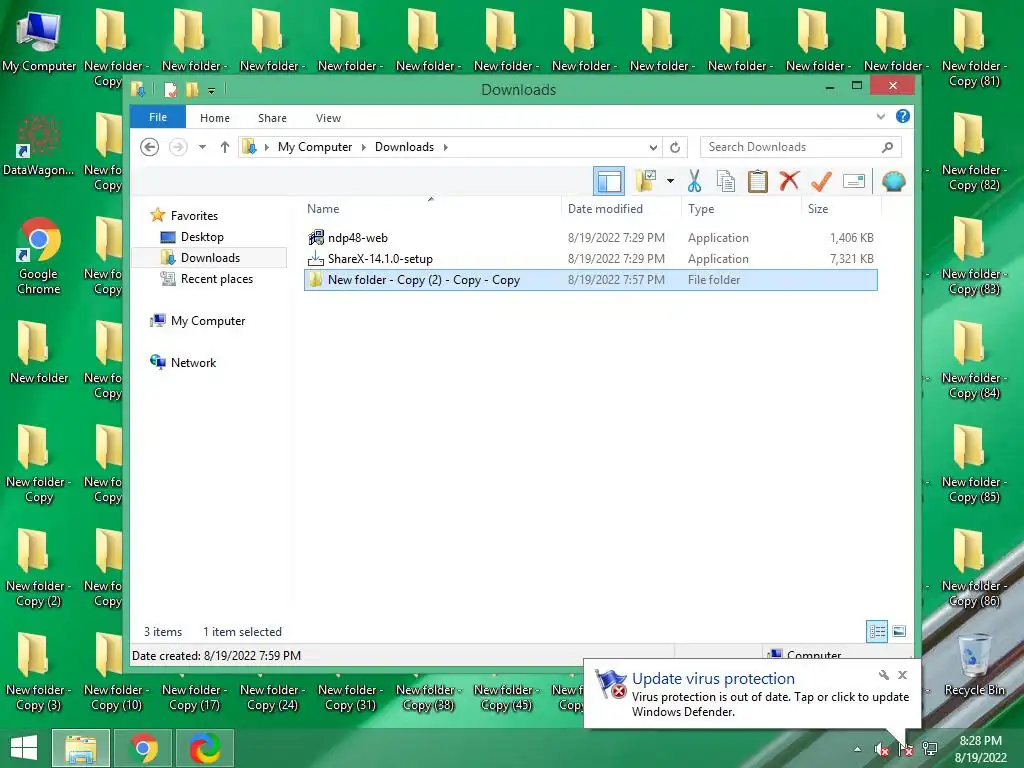Click the muted volume tray icon

click(881, 749)
